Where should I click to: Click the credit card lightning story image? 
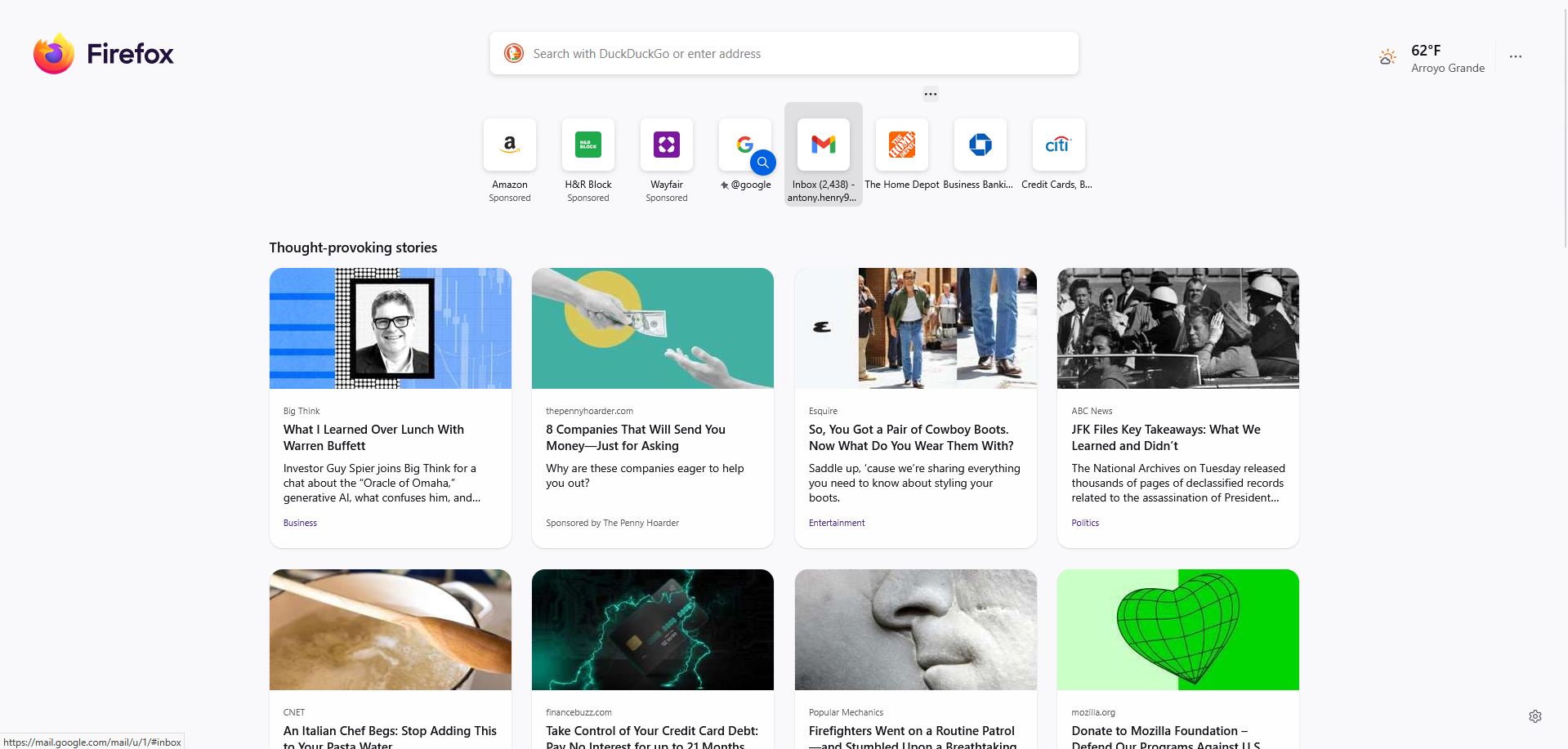(x=653, y=630)
